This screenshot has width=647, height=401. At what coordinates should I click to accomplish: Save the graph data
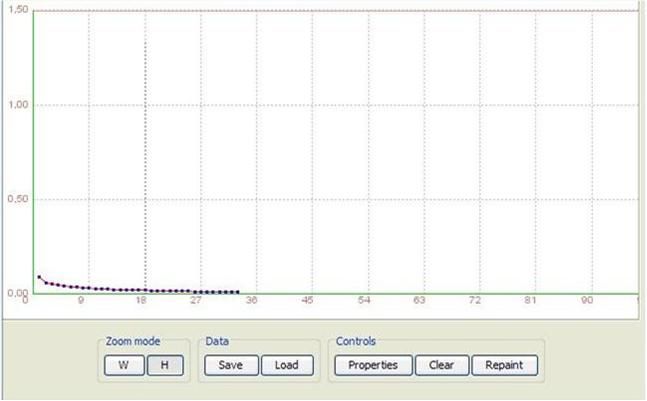[231, 365]
